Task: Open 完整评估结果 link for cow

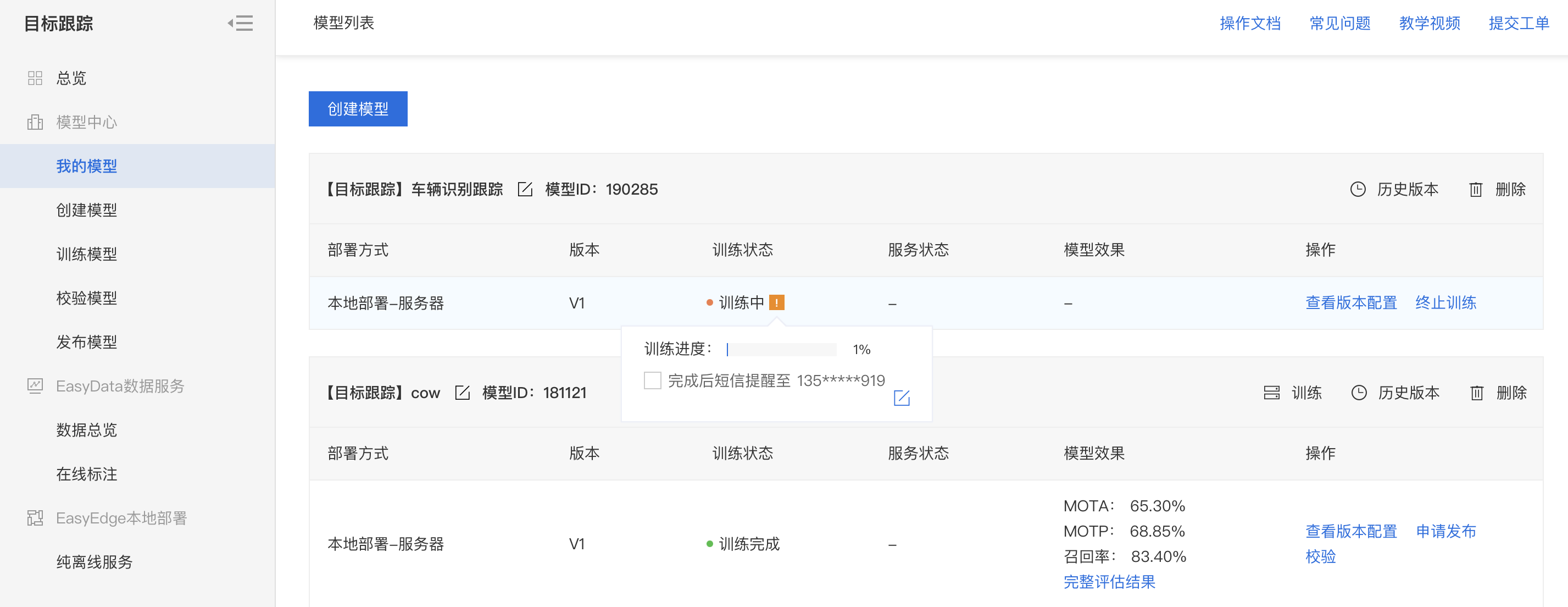Action: coord(1109,581)
